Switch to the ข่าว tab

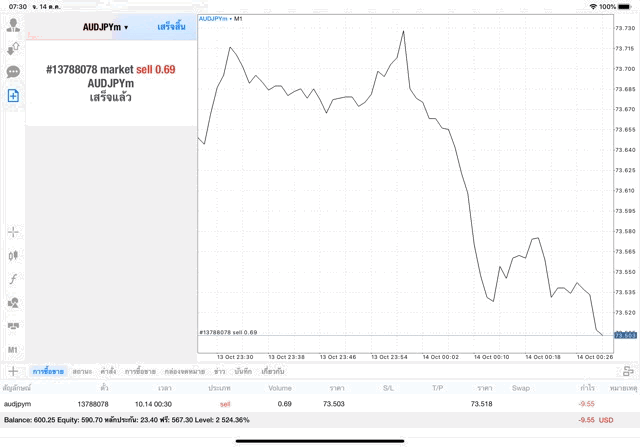click(x=219, y=371)
